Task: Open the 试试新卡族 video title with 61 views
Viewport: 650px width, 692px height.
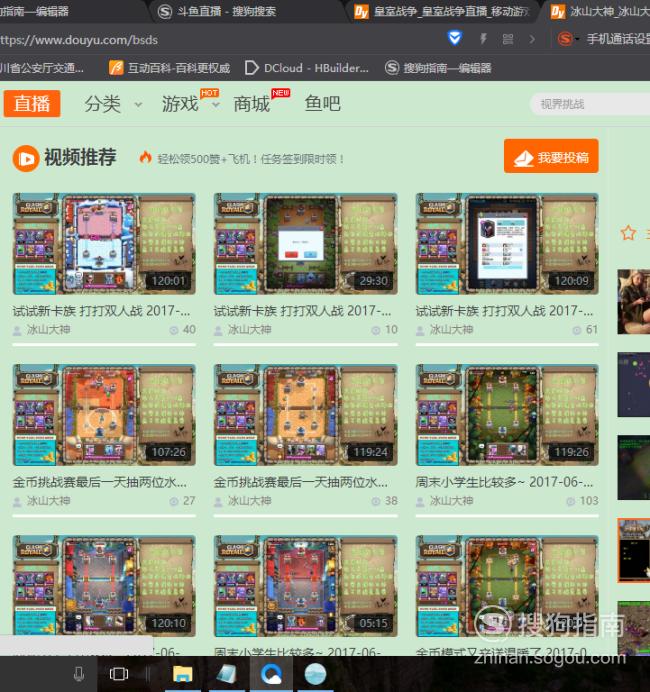Action: (504, 311)
